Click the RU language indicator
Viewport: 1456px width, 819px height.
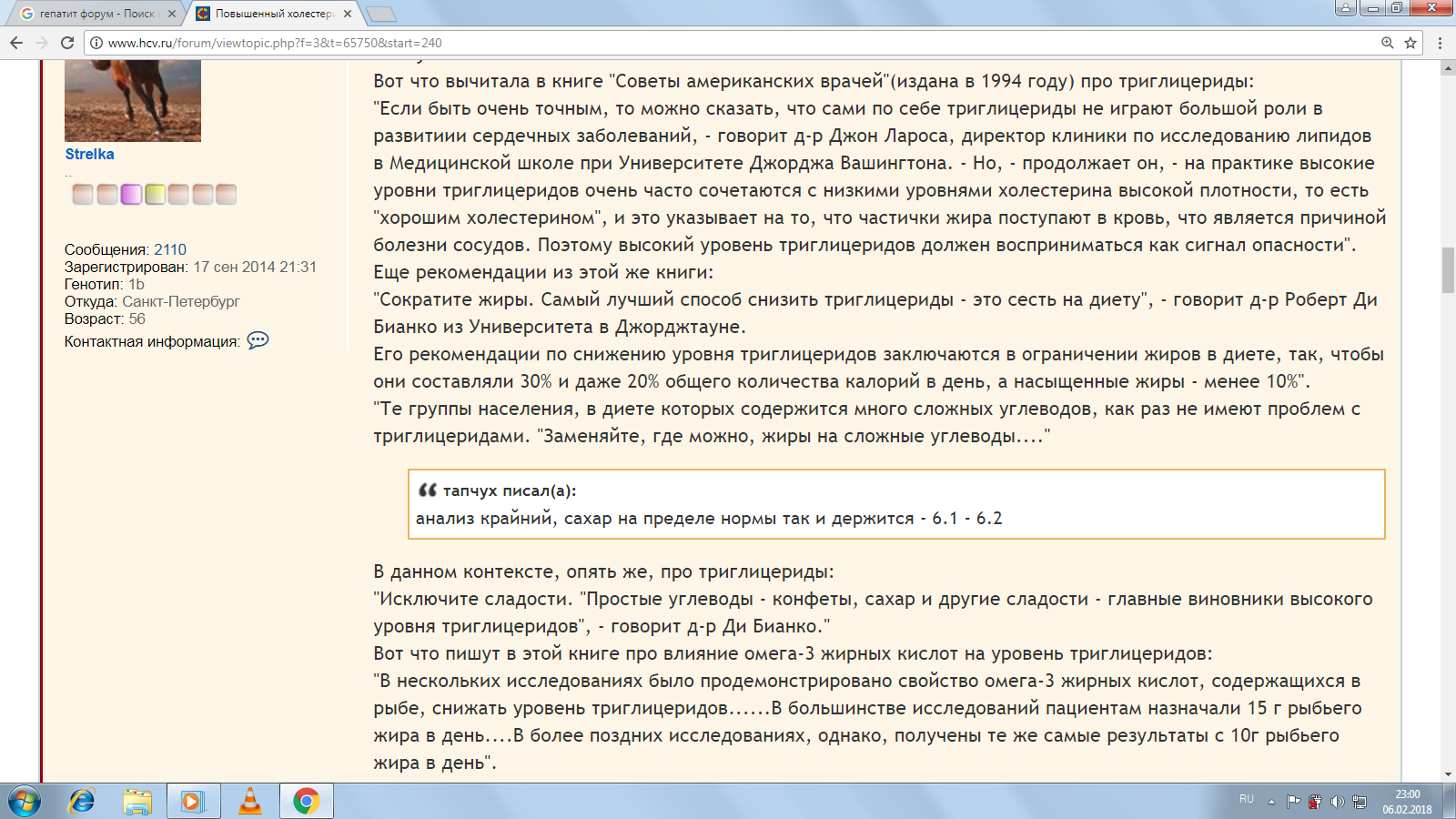pyautogui.click(x=1246, y=799)
